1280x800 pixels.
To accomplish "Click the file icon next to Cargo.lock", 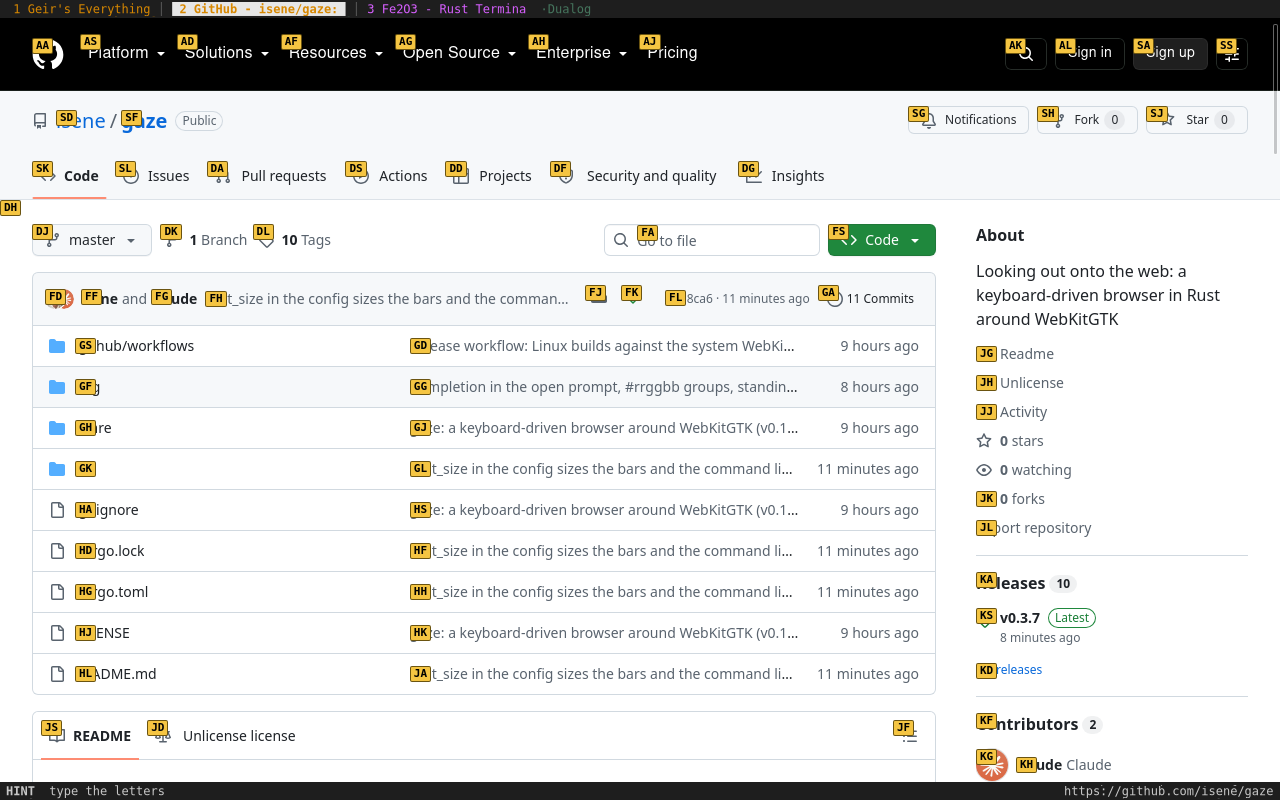I will coord(57,551).
